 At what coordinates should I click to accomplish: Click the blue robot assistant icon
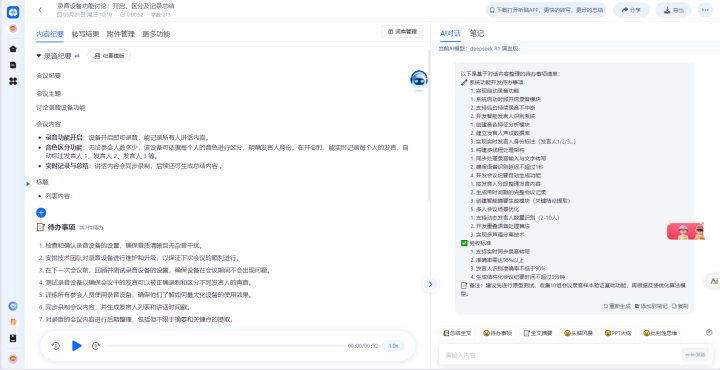[419, 80]
